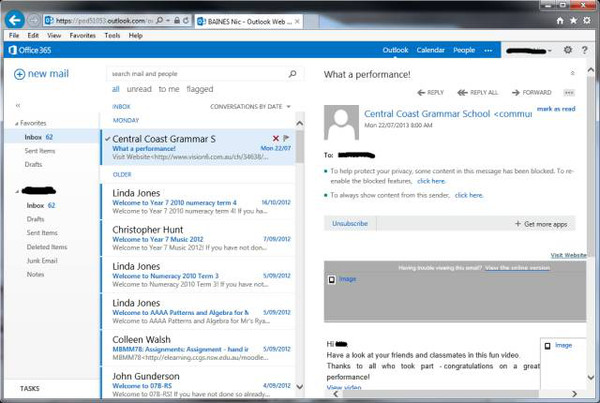Click the new mail plus icon
600x403 pixels.
(x=19, y=74)
